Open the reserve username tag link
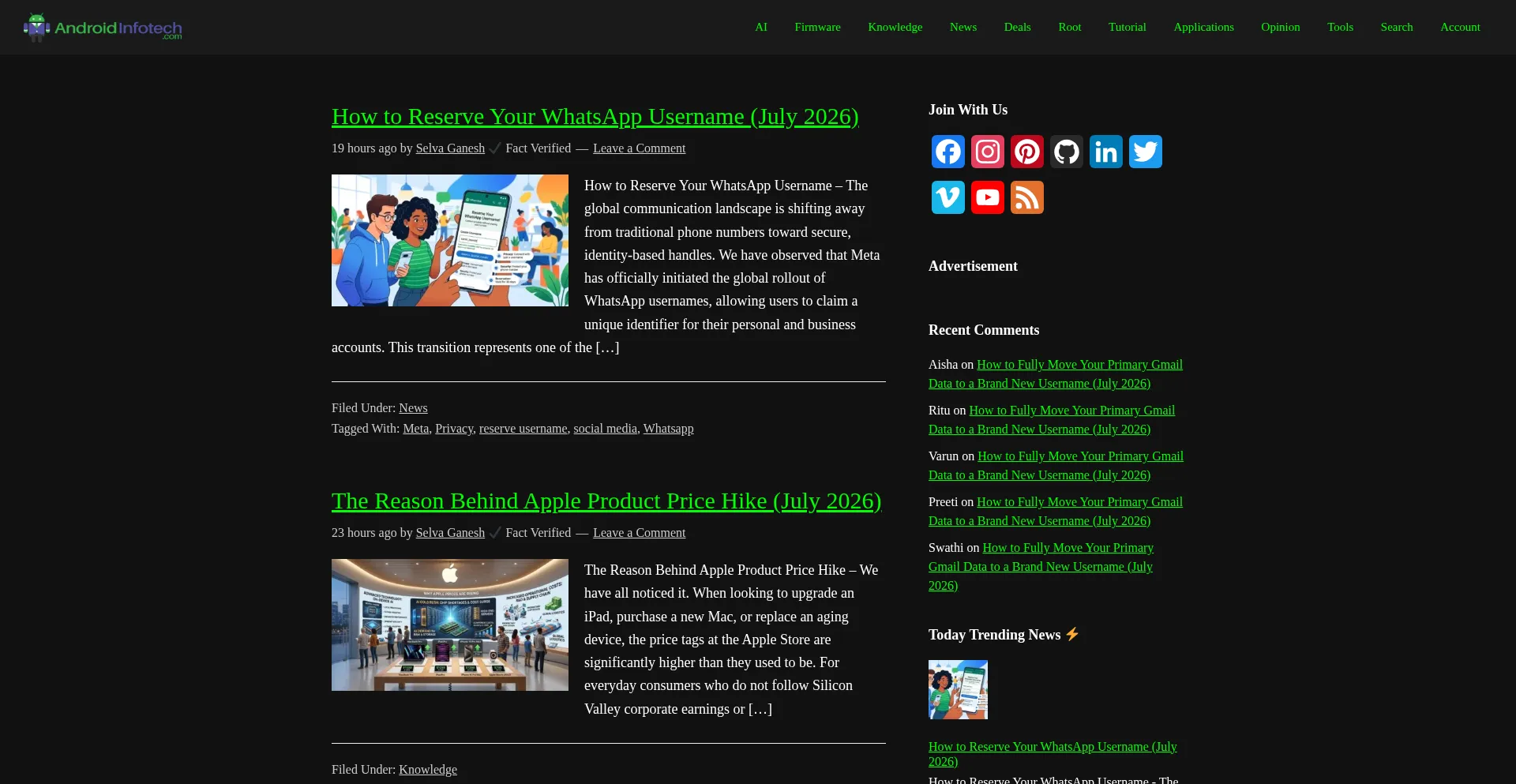Screen dimensions: 1516x784 [523, 429]
